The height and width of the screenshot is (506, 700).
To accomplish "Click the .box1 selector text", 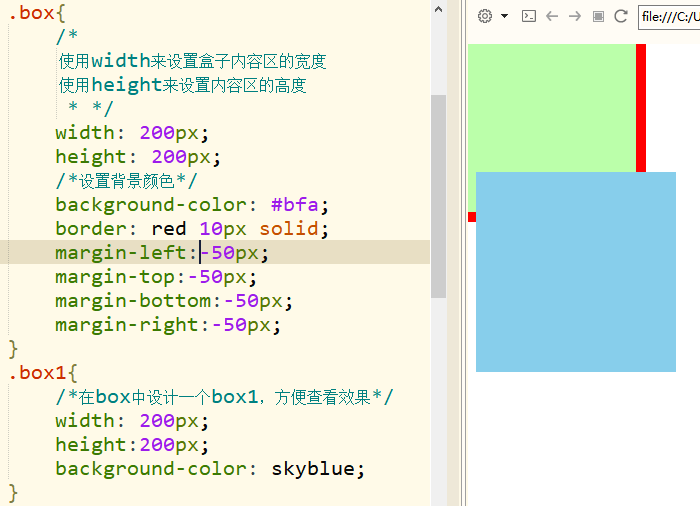I will pyautogui.click(x=38, y=372).
